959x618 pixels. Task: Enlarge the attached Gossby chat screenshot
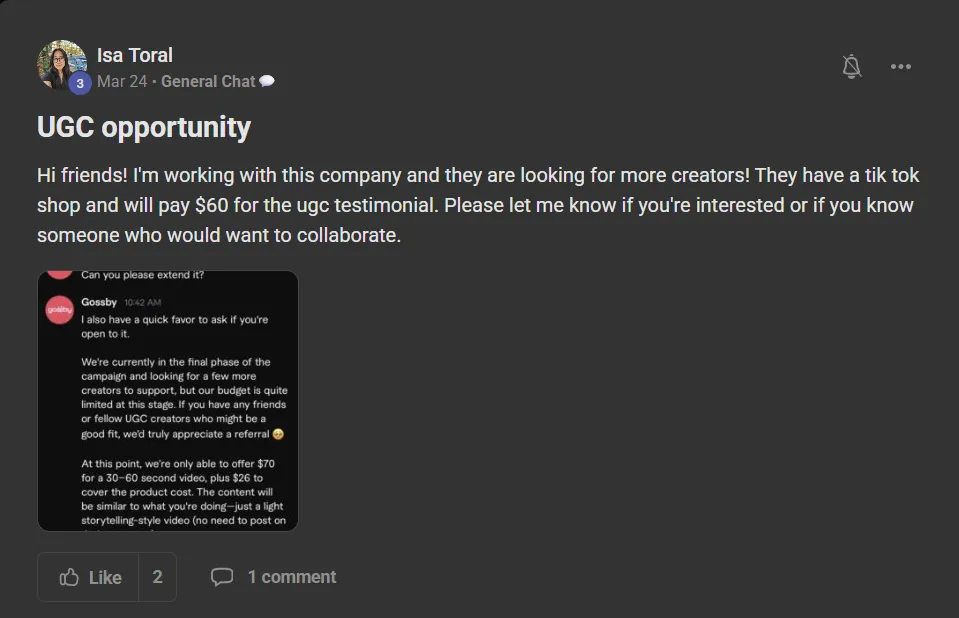click(x=168, y=401)
